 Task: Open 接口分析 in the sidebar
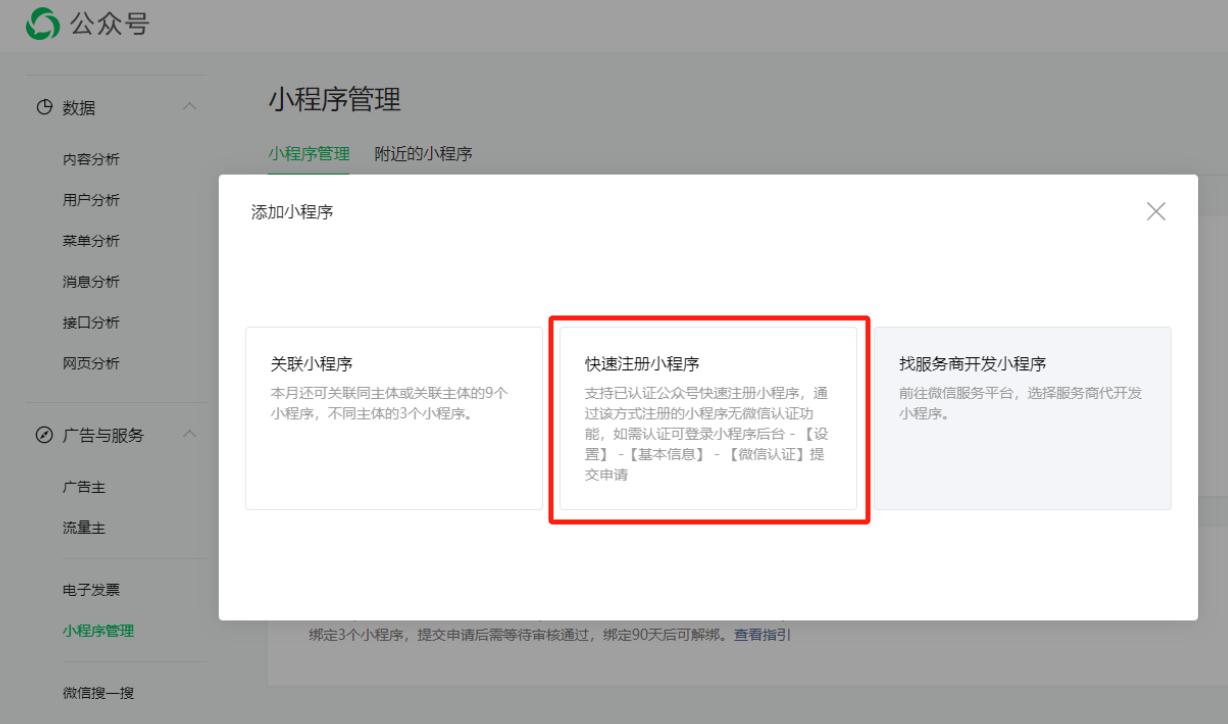[91, 322]
